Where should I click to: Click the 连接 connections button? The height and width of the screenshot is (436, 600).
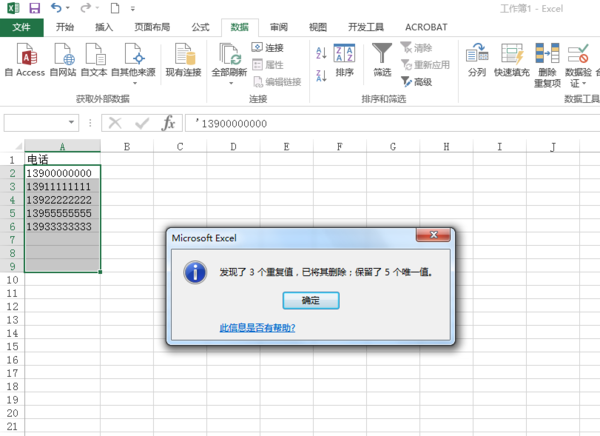(267, 48)
